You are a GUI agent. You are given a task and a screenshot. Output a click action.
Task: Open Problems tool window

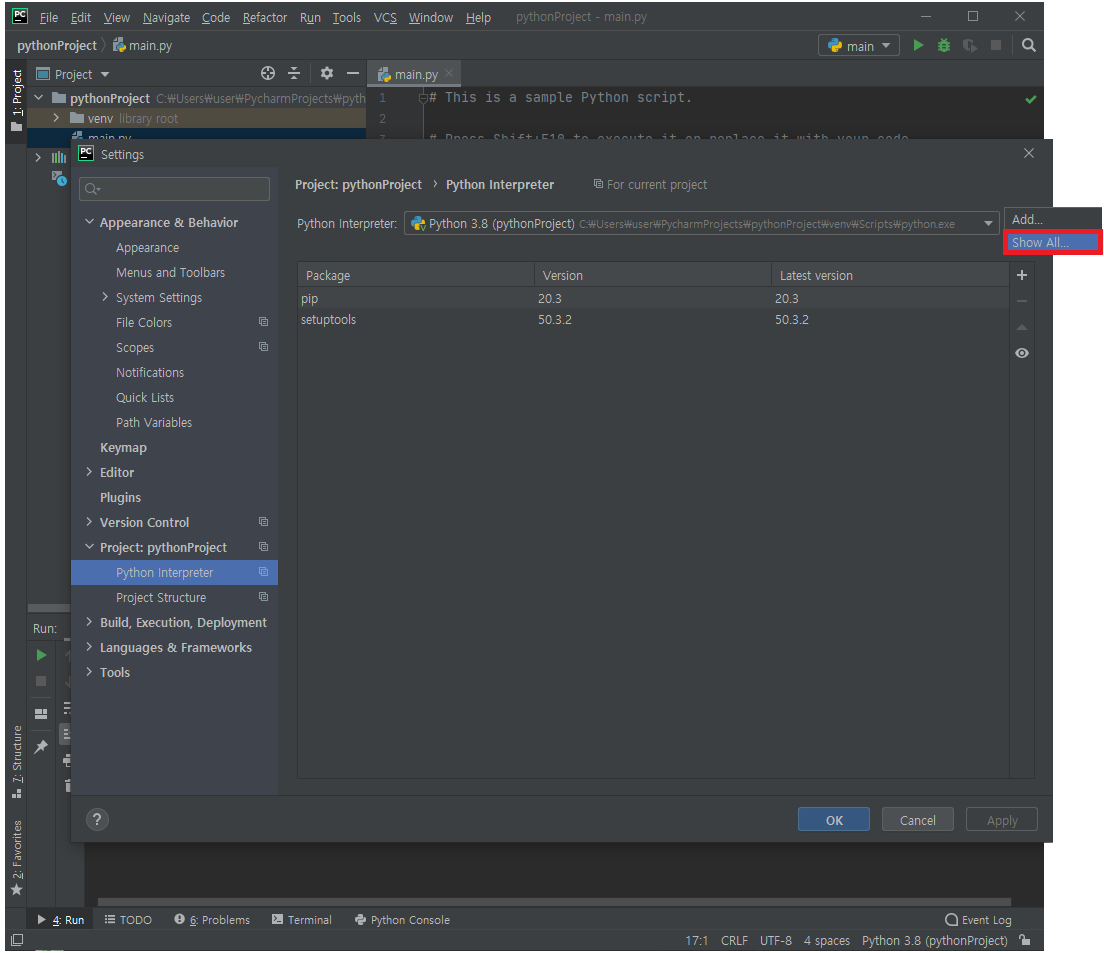coord(212,920)
